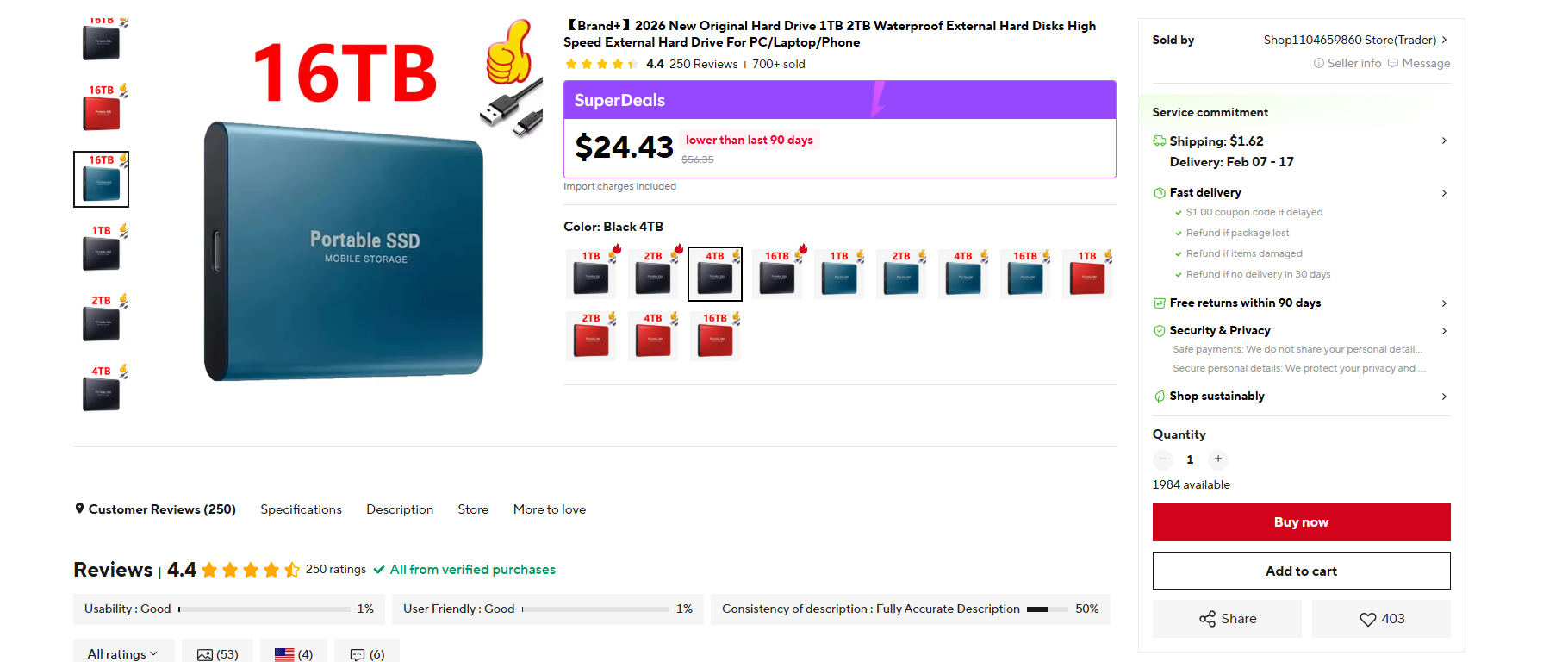1568x662 pixels.
Task: Switch to the Specifications tab
Action: pos(301,509)
